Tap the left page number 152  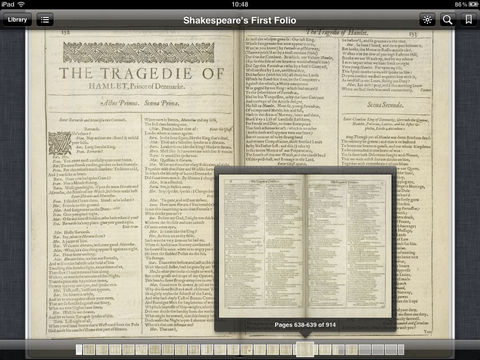66,32
